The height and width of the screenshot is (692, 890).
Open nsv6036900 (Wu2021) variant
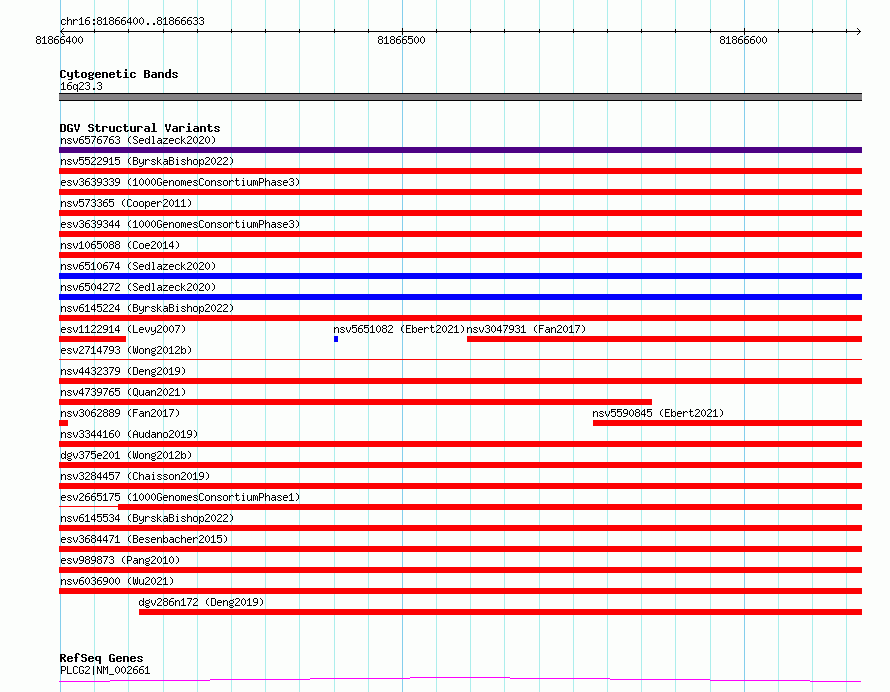point(117,581)
